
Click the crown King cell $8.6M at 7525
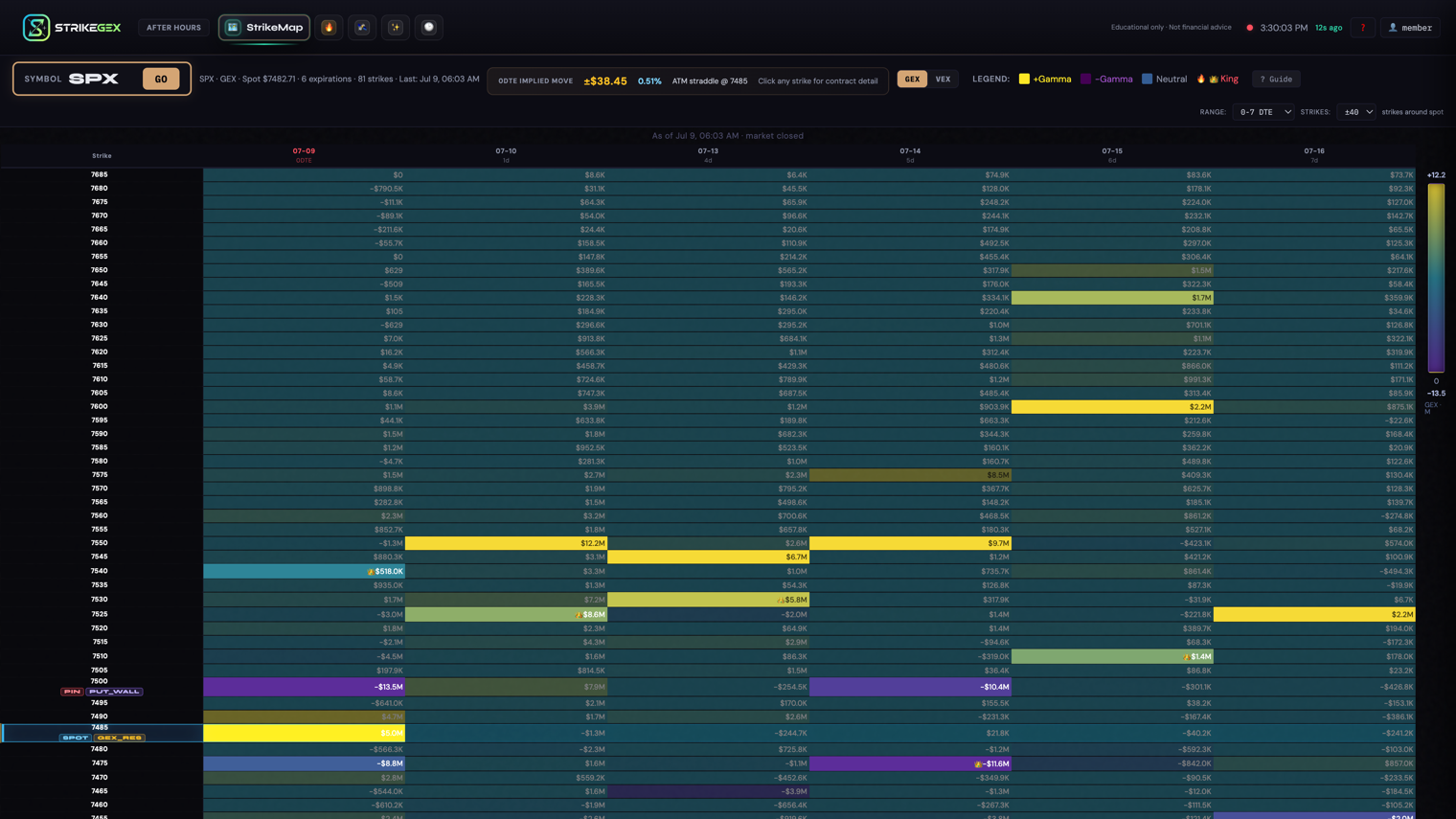pyautogui.click(x=506, y=614)
